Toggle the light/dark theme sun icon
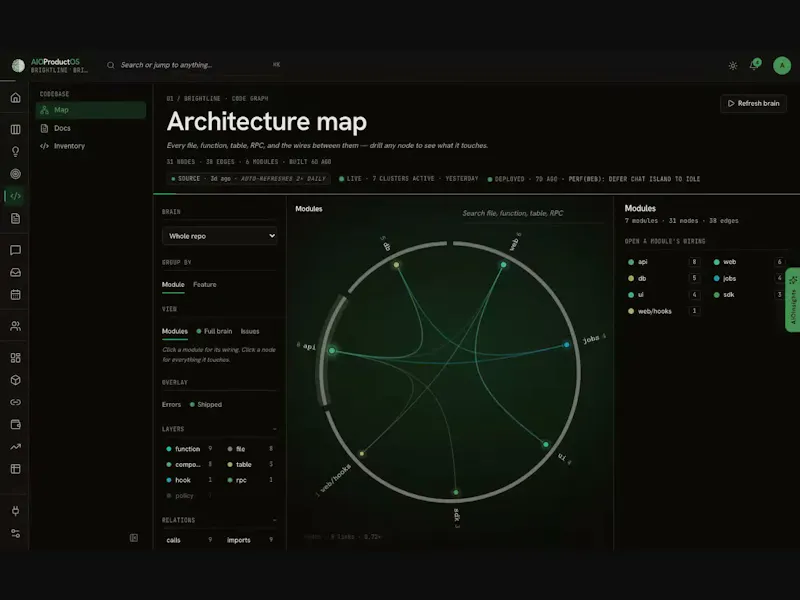800x600 pixels. [x=733, y=66]
